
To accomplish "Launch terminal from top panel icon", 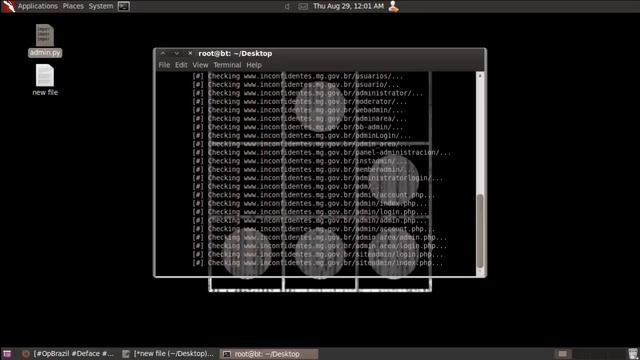I will coord(124,6).
